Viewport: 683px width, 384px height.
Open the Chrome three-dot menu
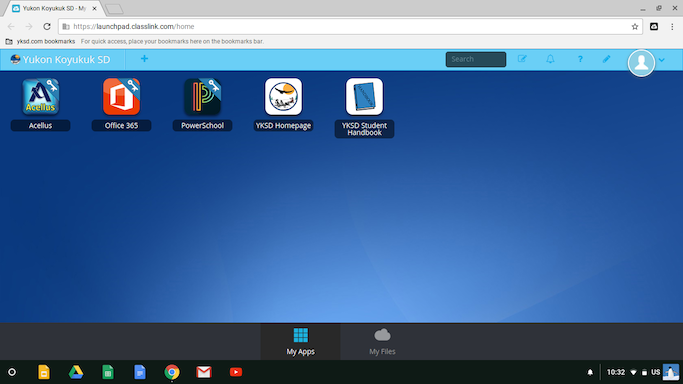tap(672, 27)
